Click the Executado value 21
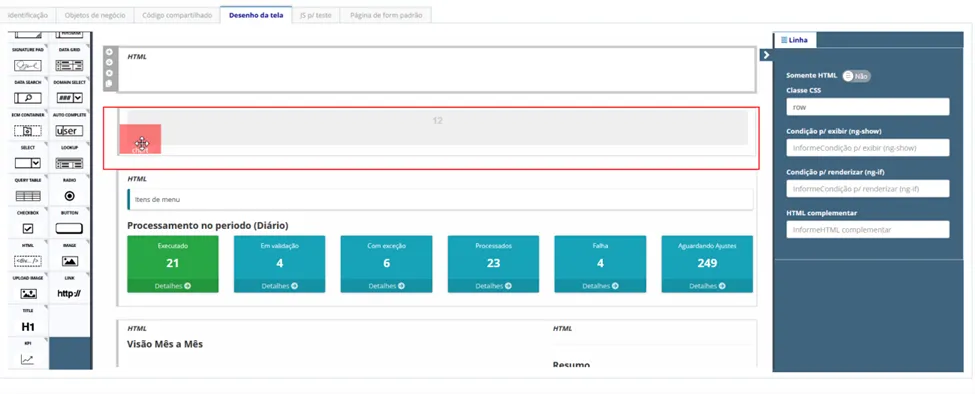The height and width of the screenshot is (394, 975). 173,263
